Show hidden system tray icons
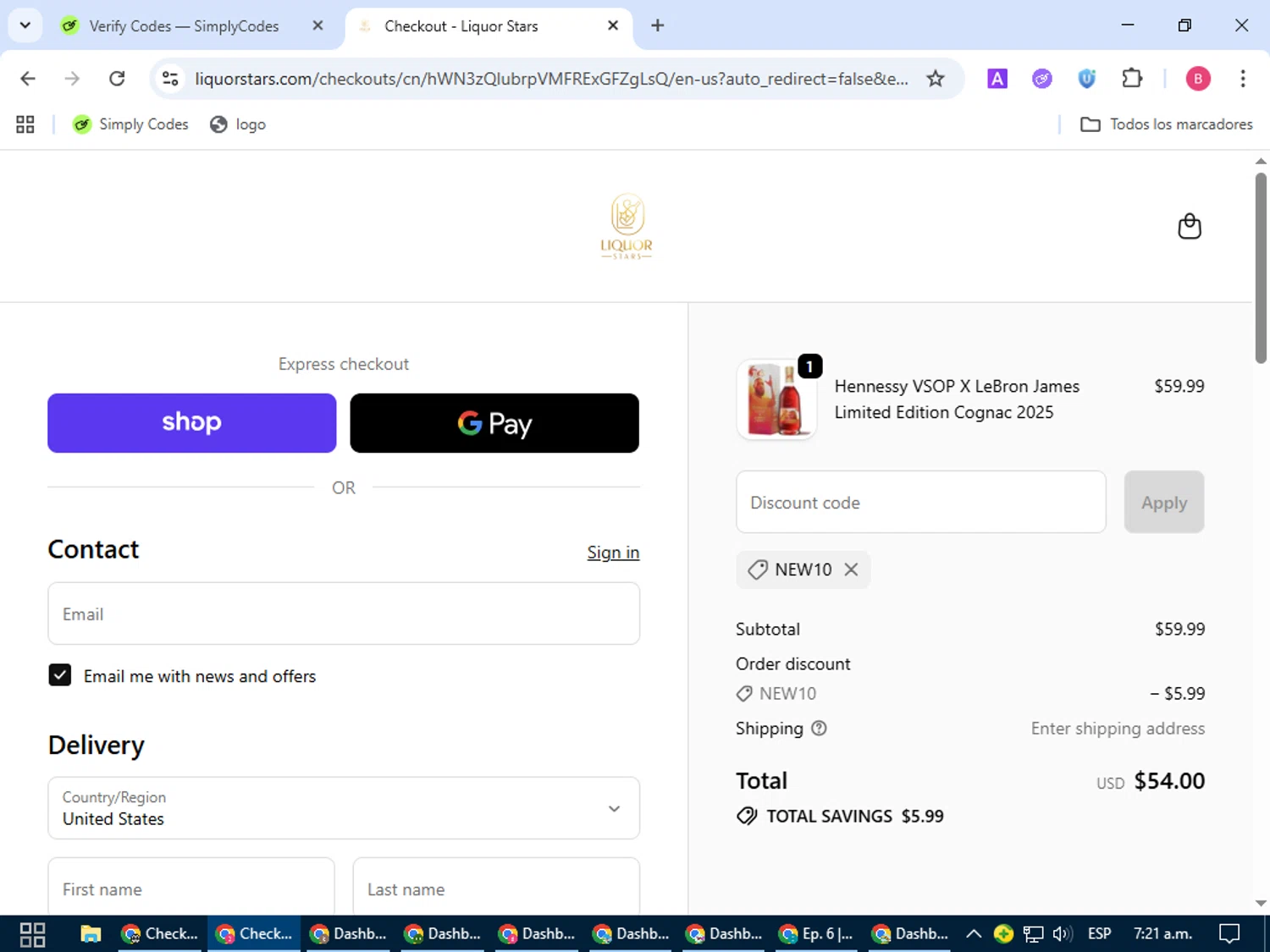 tap(974, 934)
